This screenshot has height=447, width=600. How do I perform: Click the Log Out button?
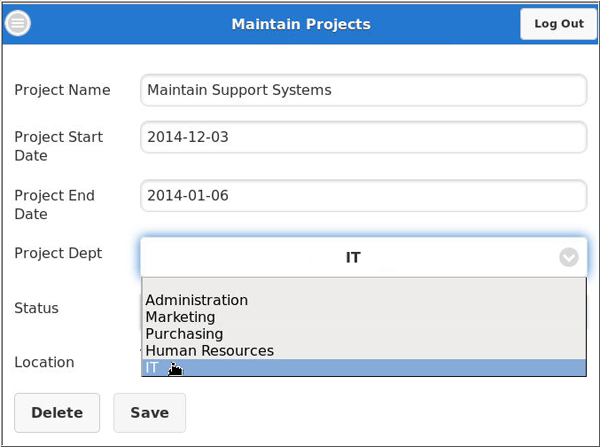[x=558, y=24]
